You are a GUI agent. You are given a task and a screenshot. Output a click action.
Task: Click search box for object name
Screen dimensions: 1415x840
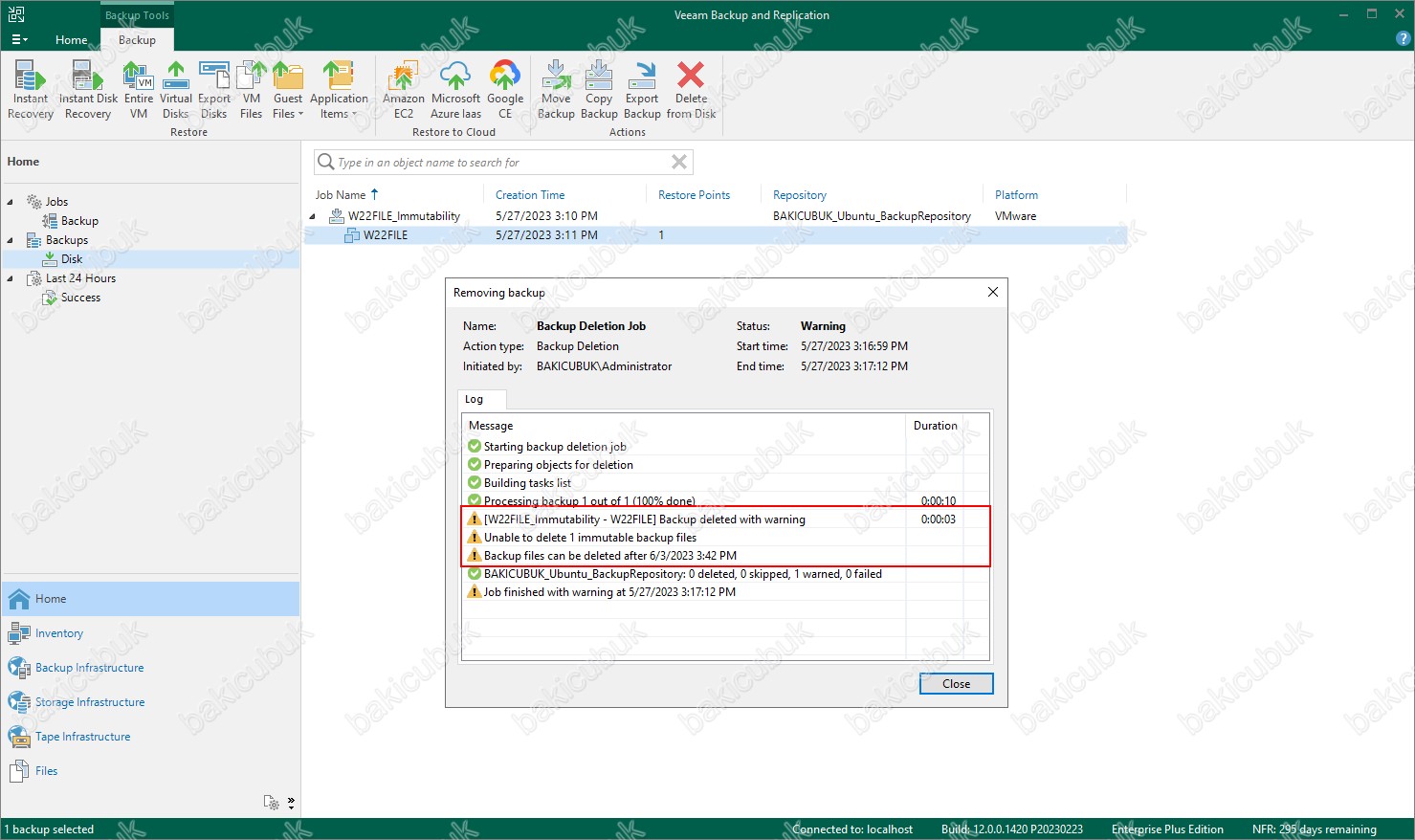coord(502,163)
